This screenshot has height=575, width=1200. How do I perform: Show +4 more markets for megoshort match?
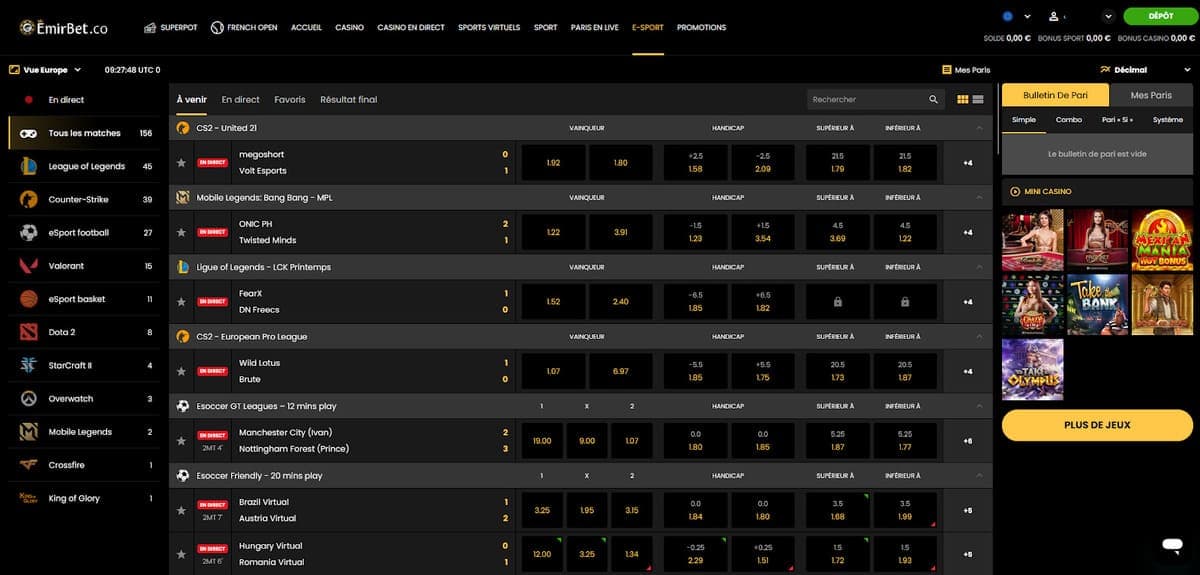pos(967,162)
